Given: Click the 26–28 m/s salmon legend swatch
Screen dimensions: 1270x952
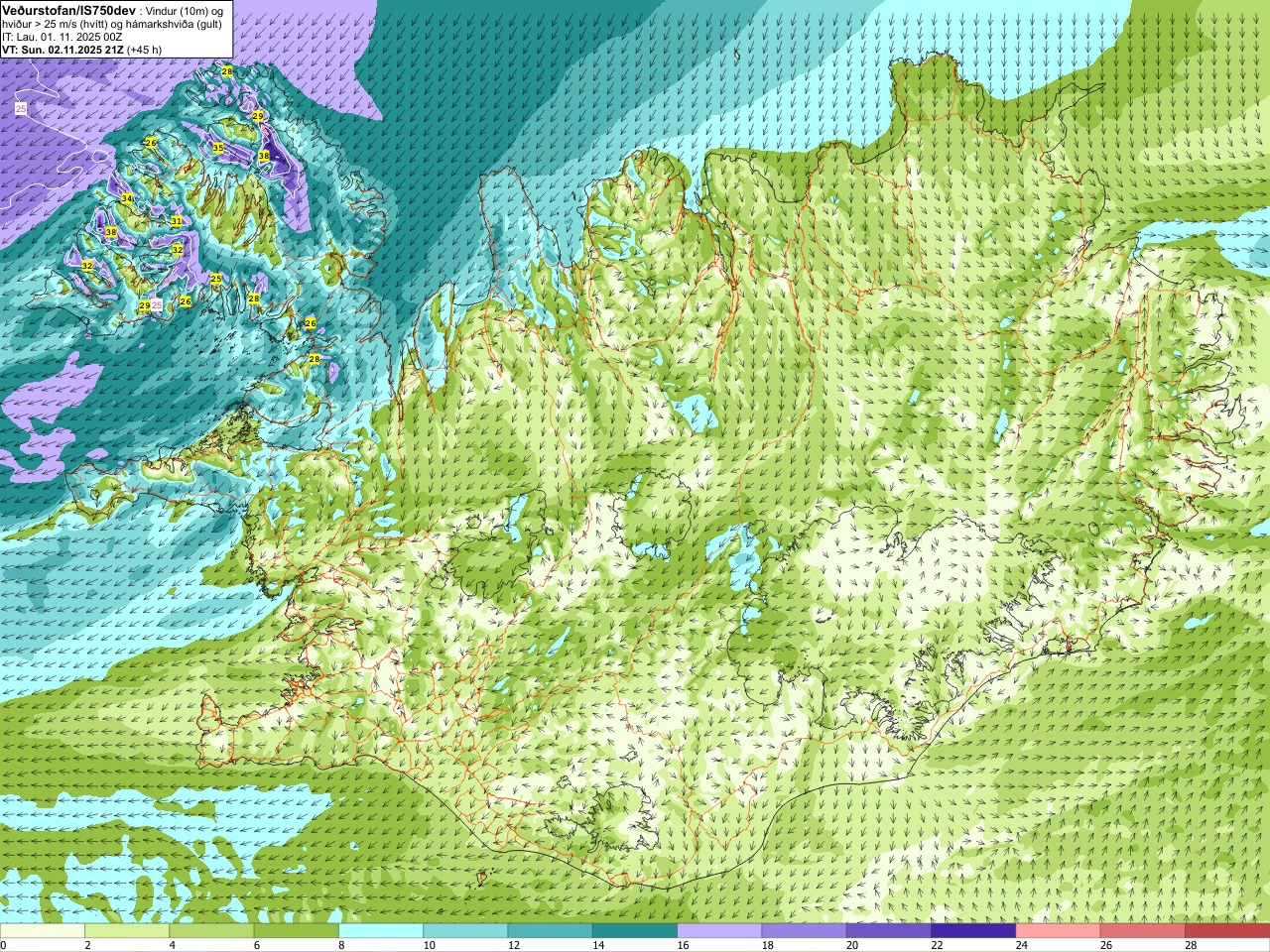Looking at the screenshot, I should (1143, 931).
